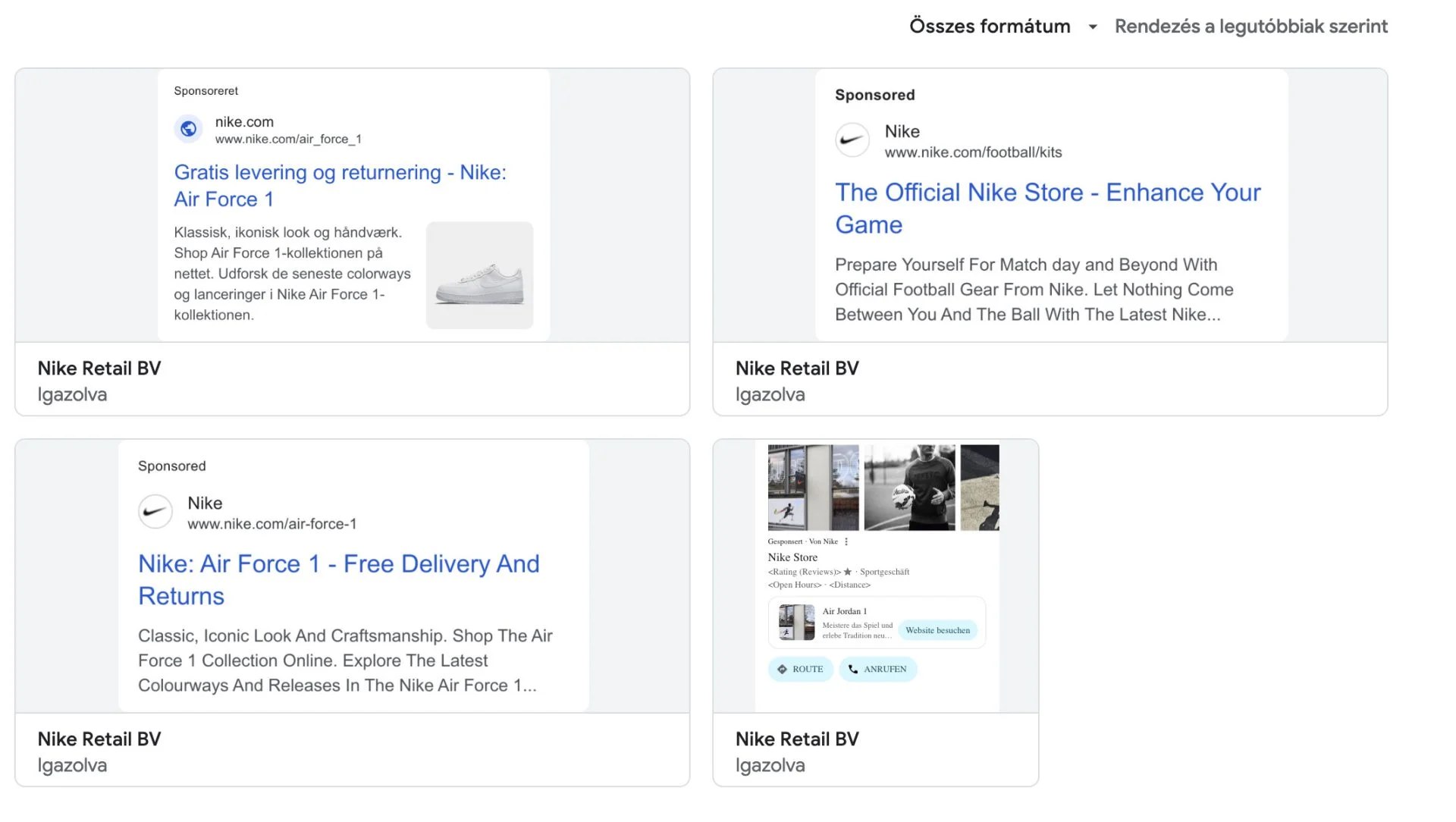Screen dimensions: 1456x822
Task: Click the ROUTE directions icon button
Action: pyautogui.click(x=801, y=669)
